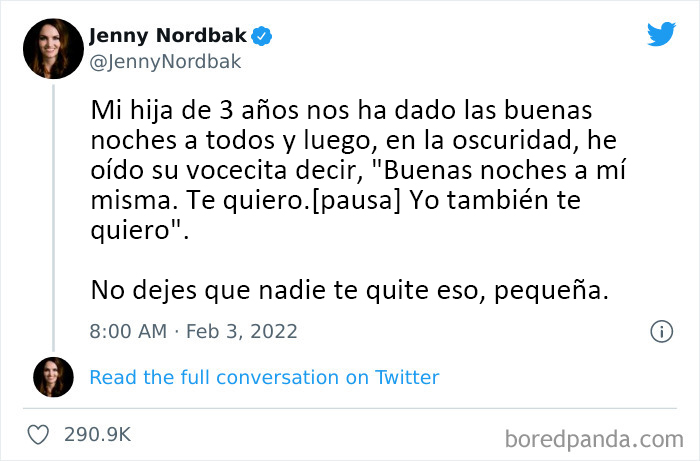Open the @JennyNordbak handle
The width and height of the screenshot is (700, 461).
165,62
